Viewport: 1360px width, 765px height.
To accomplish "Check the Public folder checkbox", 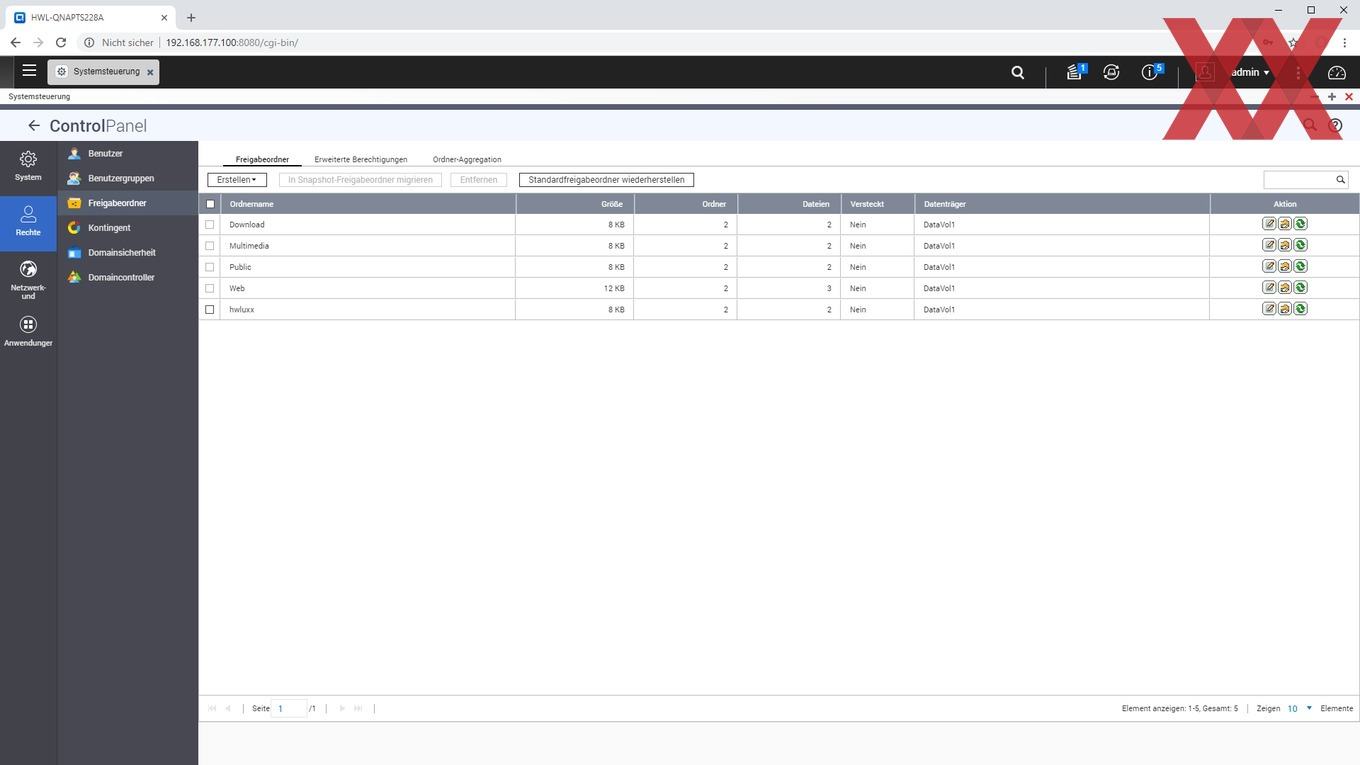I will coord(210,267).
